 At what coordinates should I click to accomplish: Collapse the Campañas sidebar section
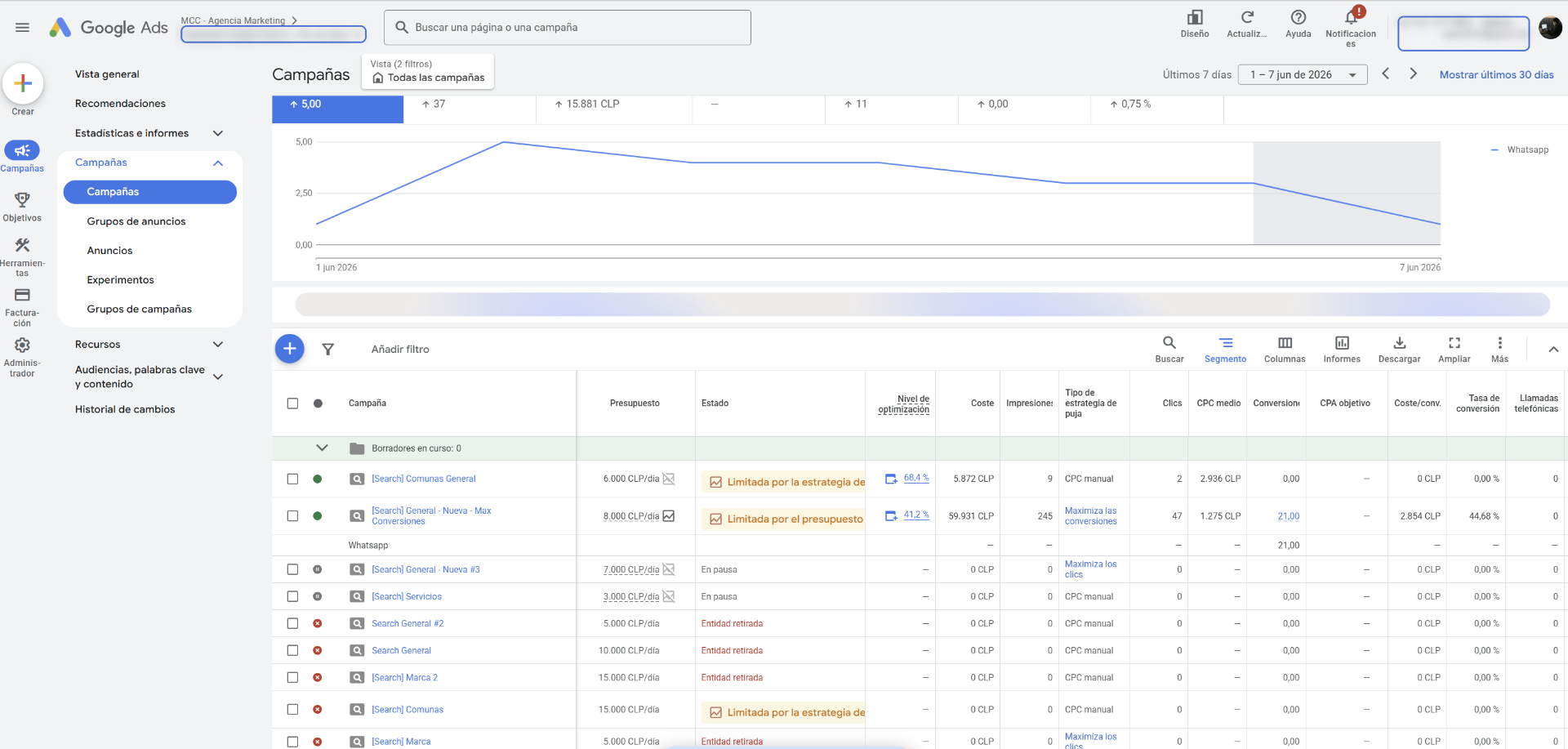click(x=218, y=163)
